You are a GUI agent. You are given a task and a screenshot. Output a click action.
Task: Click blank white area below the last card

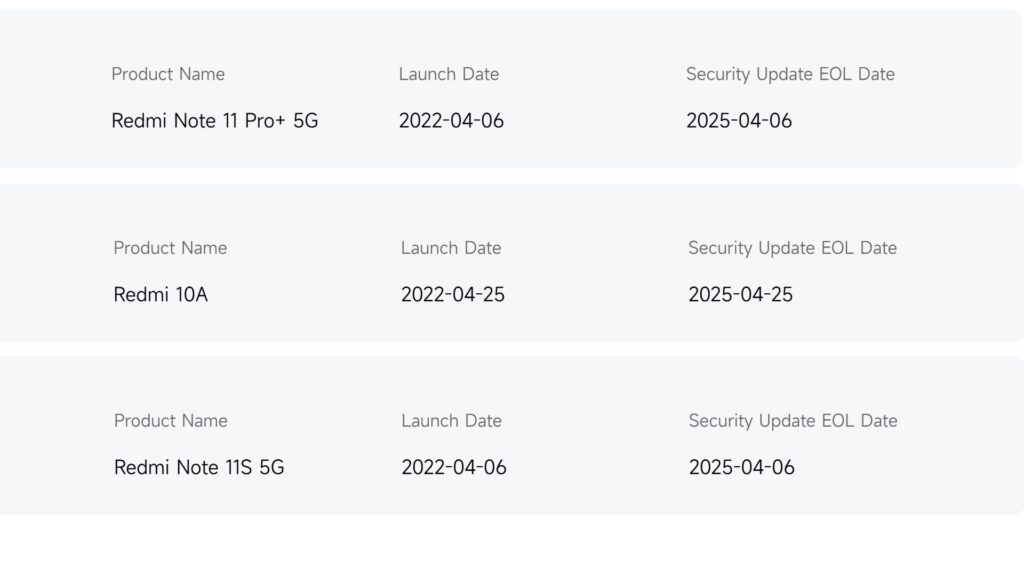(512, 546)
